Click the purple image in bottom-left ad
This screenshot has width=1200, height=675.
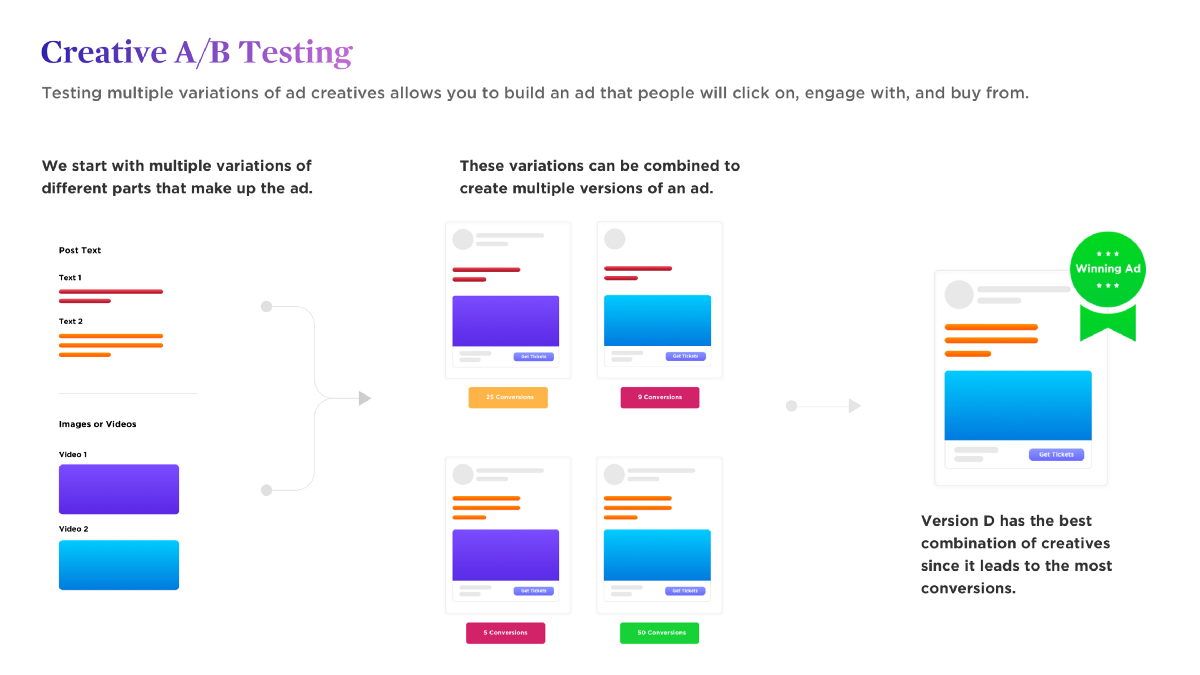506,555
